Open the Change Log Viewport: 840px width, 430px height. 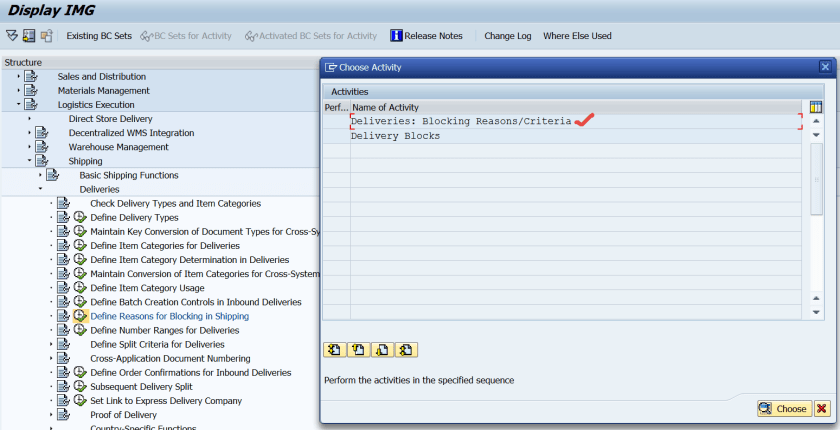pos(508,36)
